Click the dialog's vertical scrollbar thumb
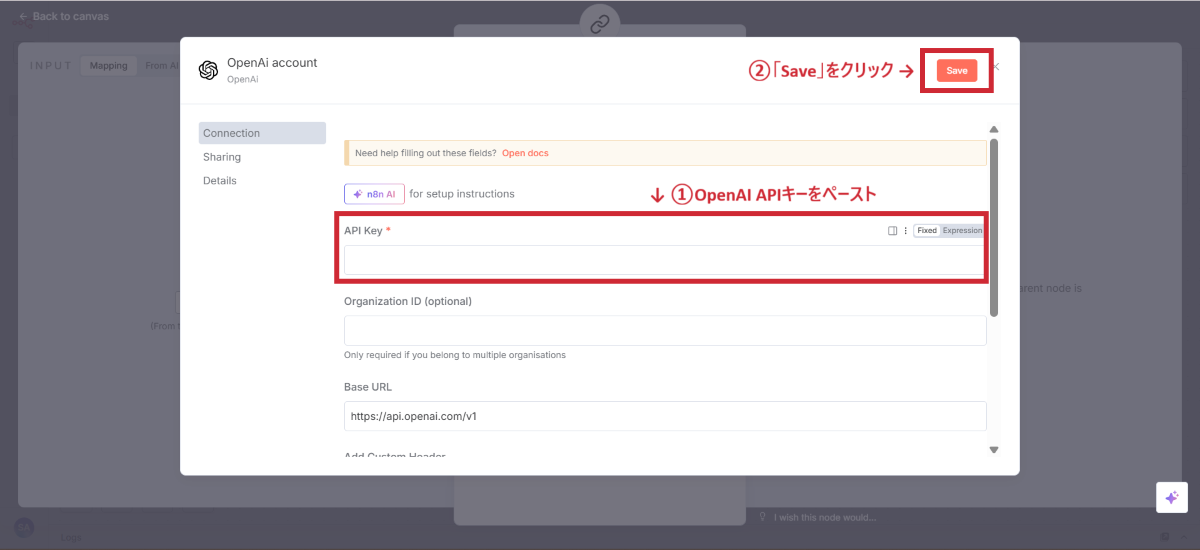1200x550 pixels. 993,230
